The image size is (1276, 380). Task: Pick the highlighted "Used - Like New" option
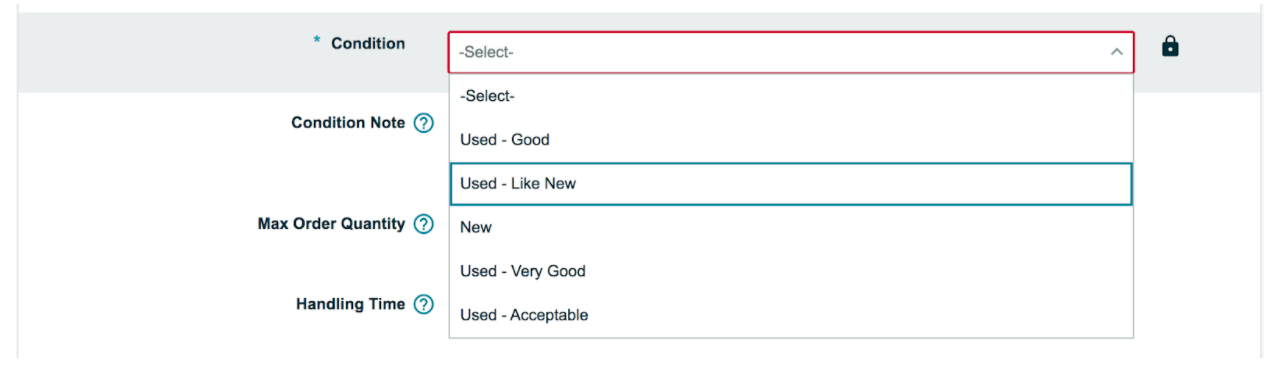point(791,184)
